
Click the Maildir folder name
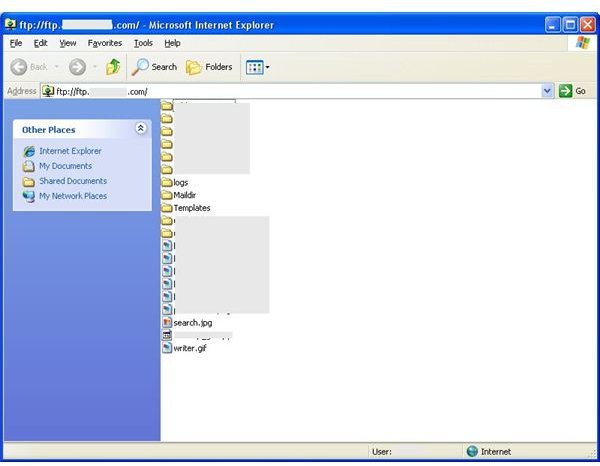[x=184, y=195]
